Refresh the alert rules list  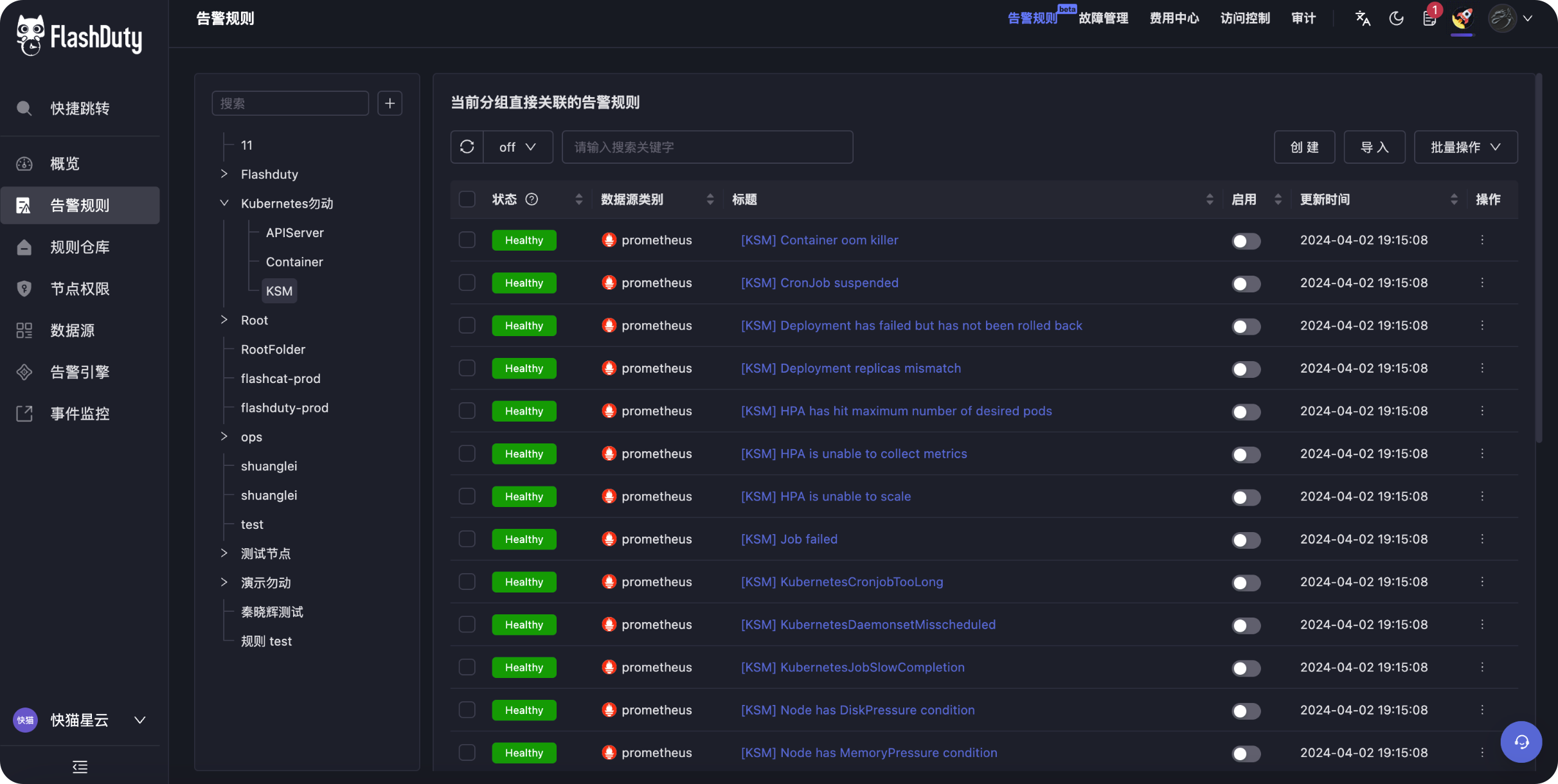pos(467,147)
